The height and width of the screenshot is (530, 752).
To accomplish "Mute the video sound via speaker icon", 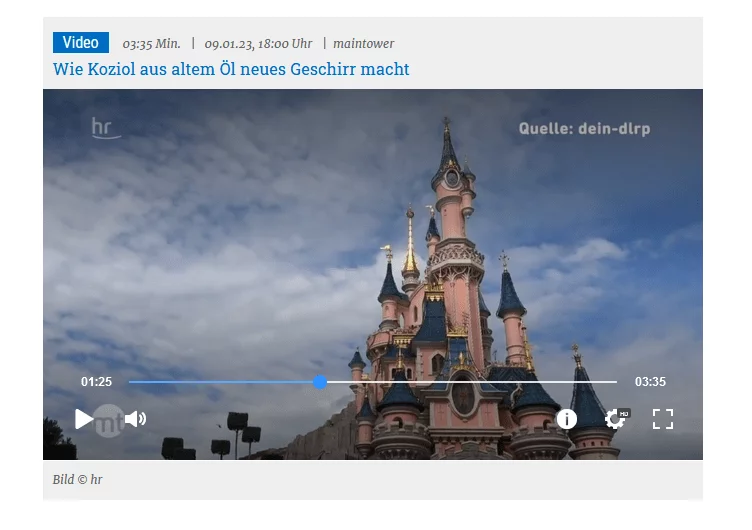I will click(135, 419).
